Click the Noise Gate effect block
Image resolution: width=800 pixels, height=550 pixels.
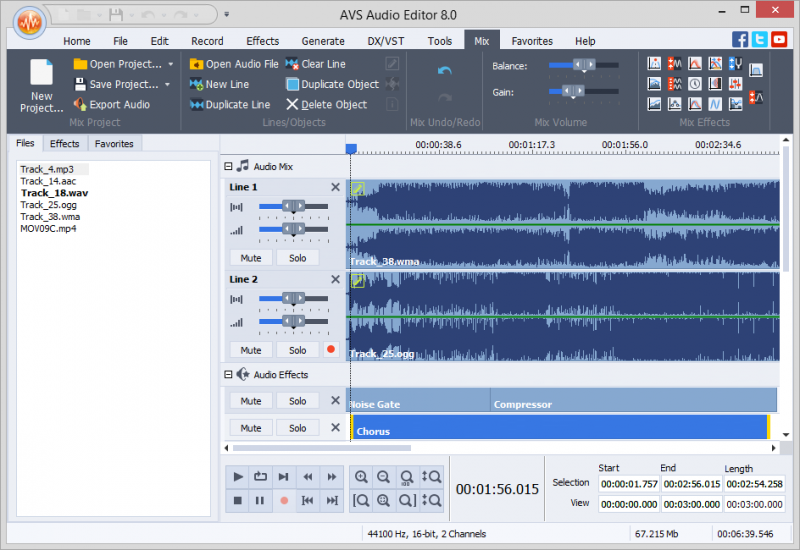(x=418, y=400)
